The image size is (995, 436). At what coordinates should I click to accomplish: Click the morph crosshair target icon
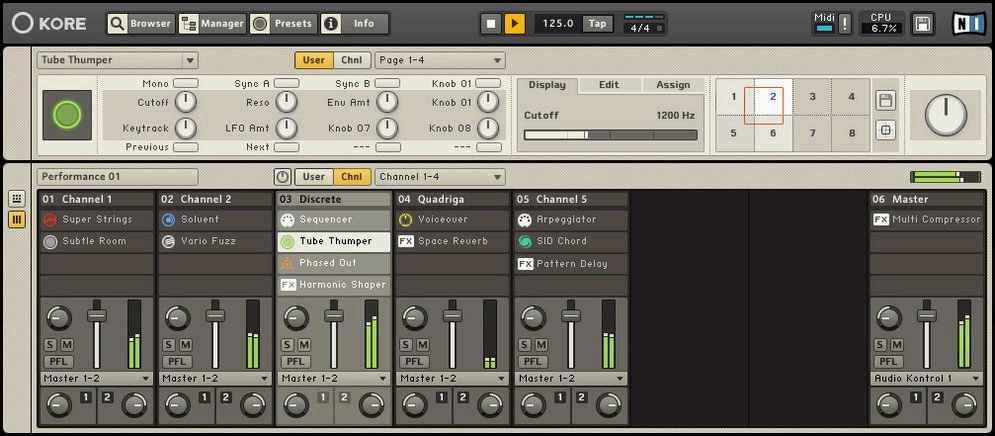885,131
